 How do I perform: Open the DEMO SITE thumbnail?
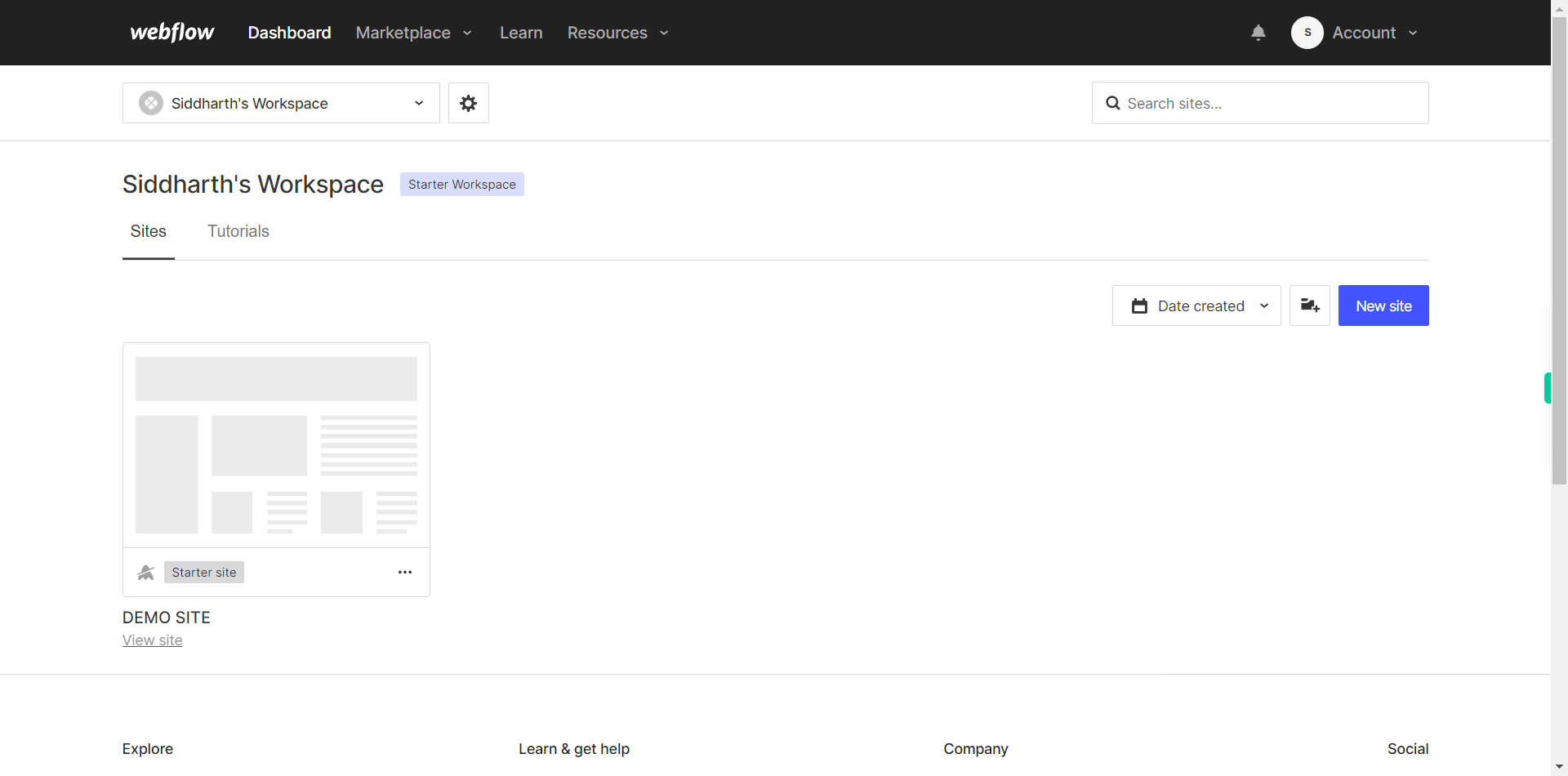coord(276,445)
